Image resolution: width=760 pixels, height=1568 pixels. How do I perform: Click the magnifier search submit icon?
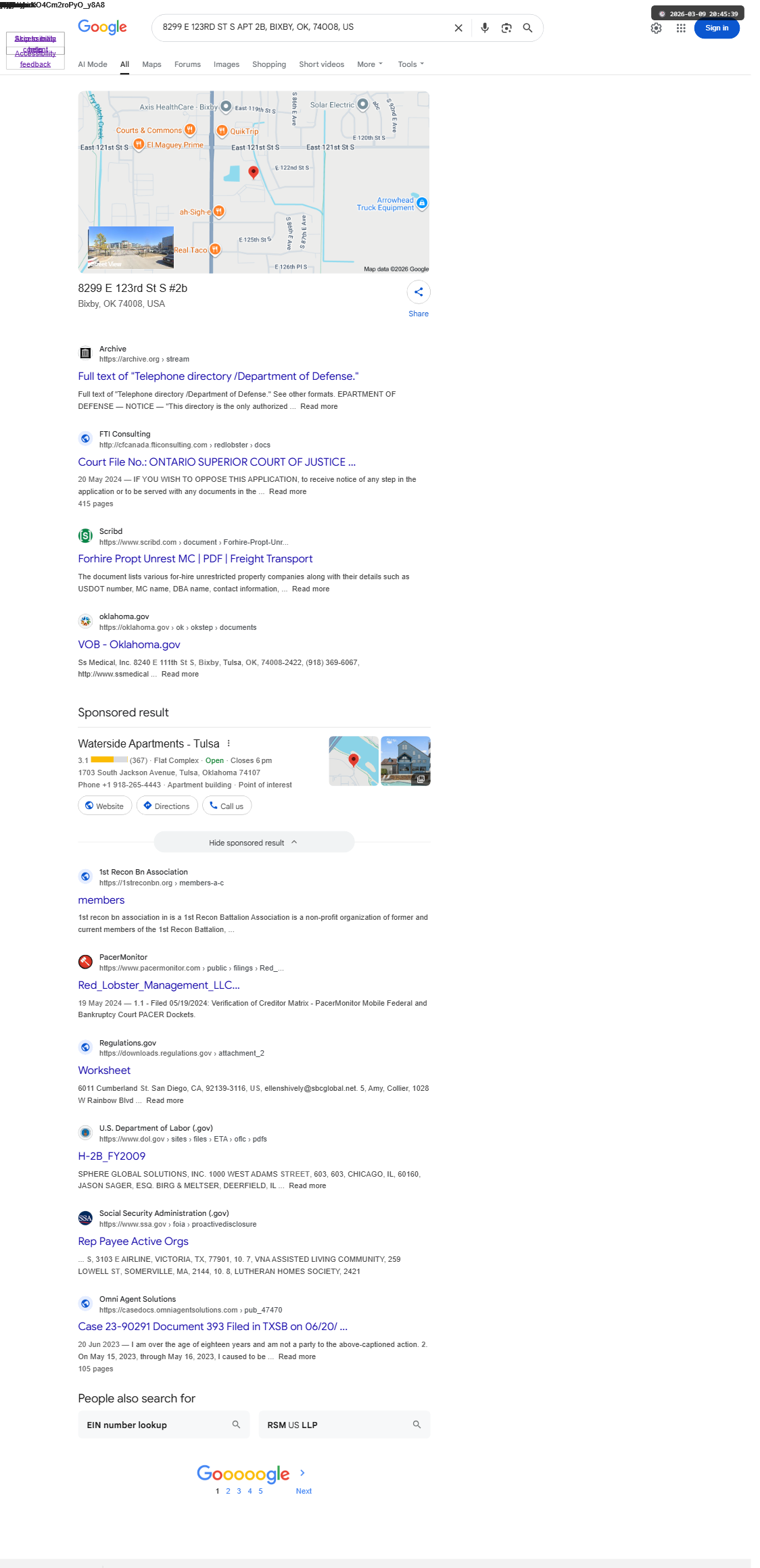pos(528,28)
